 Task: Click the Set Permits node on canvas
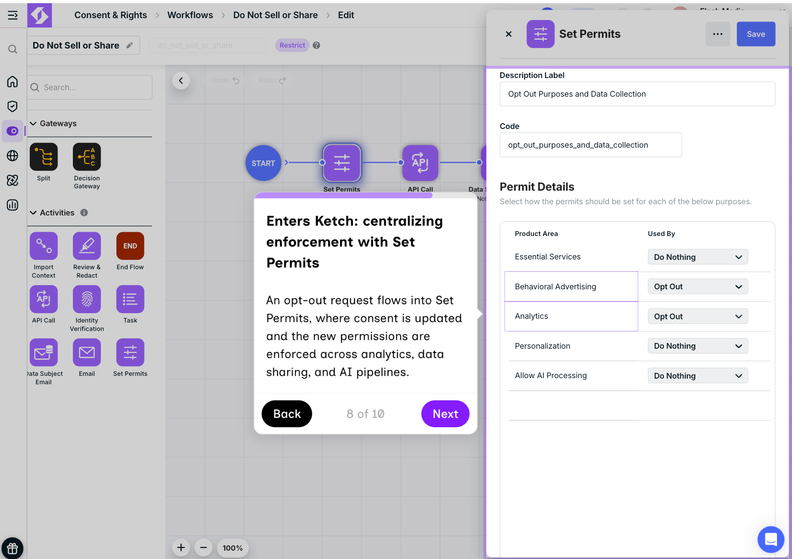pos(342,163)
